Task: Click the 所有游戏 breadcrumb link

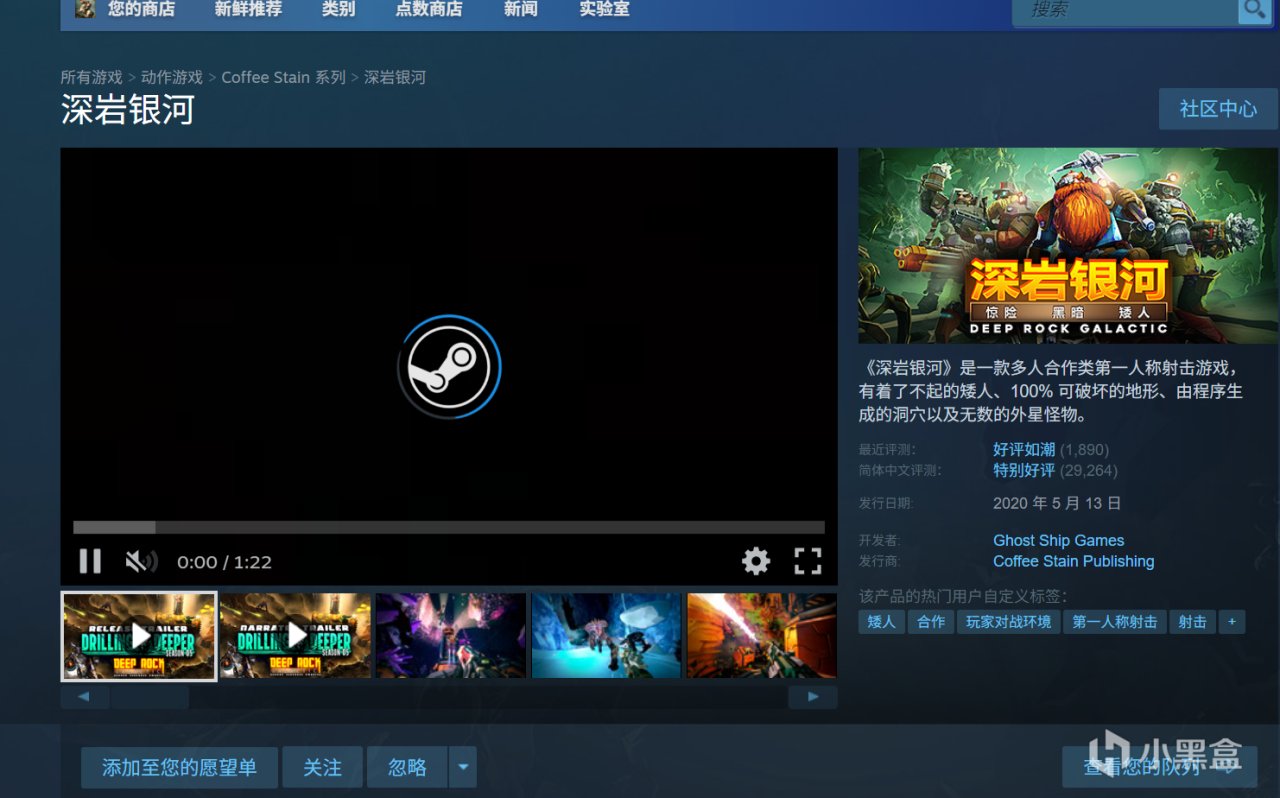Action: click(91, 77)
